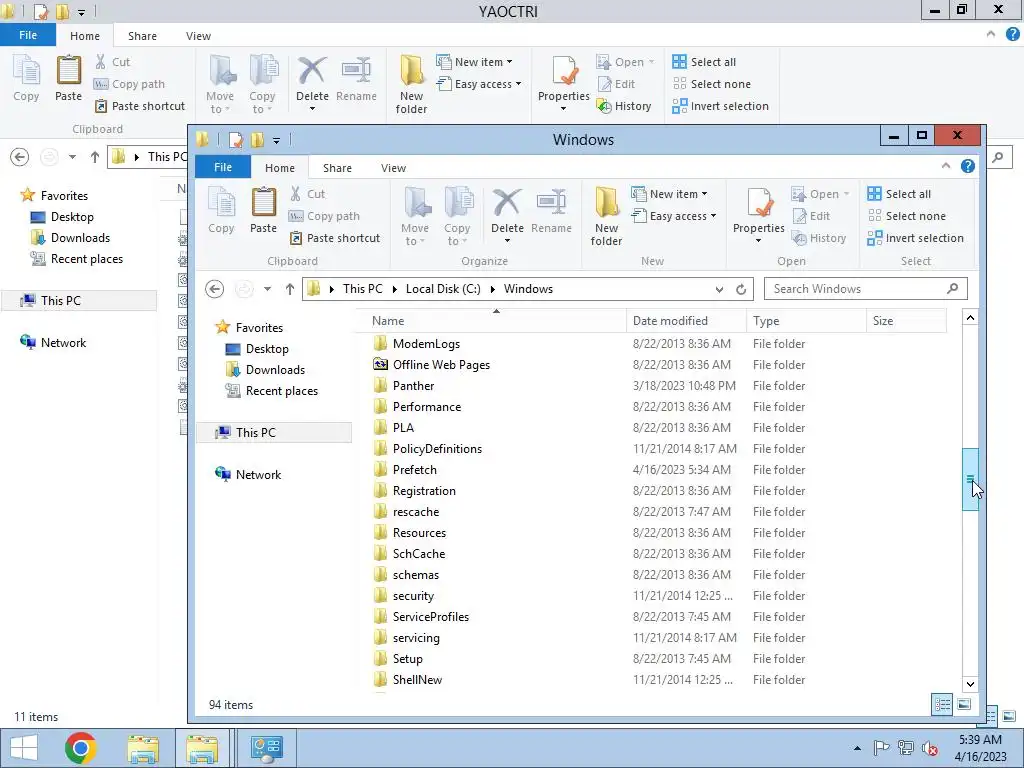Open New item dropdown in YAOCTRI window
1024x768 pixels.
coord(475,62)
